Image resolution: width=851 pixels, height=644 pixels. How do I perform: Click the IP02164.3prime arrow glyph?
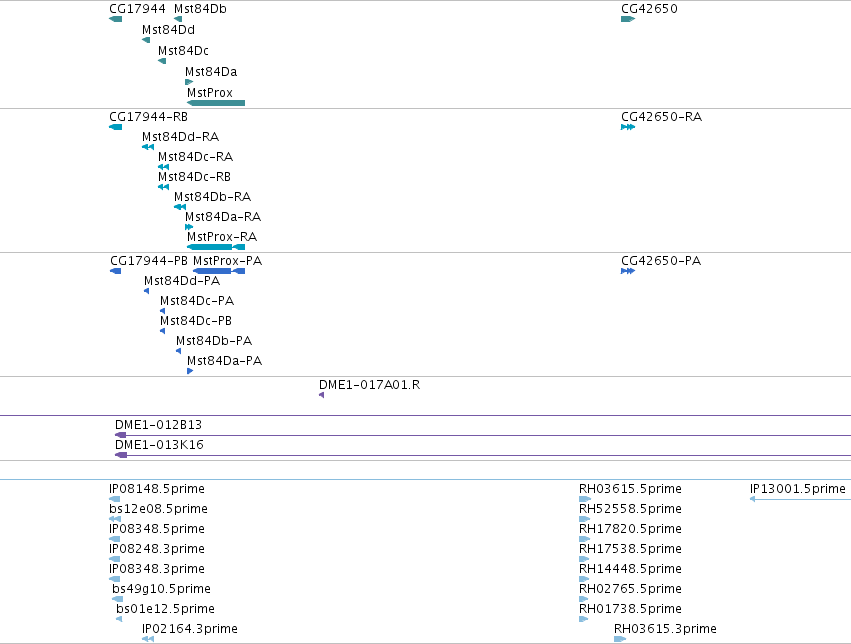pyautogui.click(x=148, y=639)
